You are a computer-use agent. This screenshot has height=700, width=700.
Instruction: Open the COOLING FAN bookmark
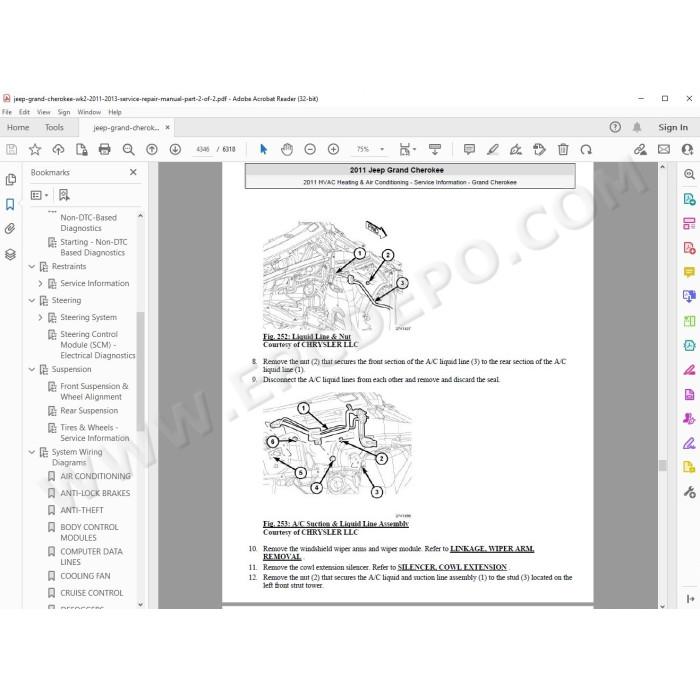(x=85, y=576)
